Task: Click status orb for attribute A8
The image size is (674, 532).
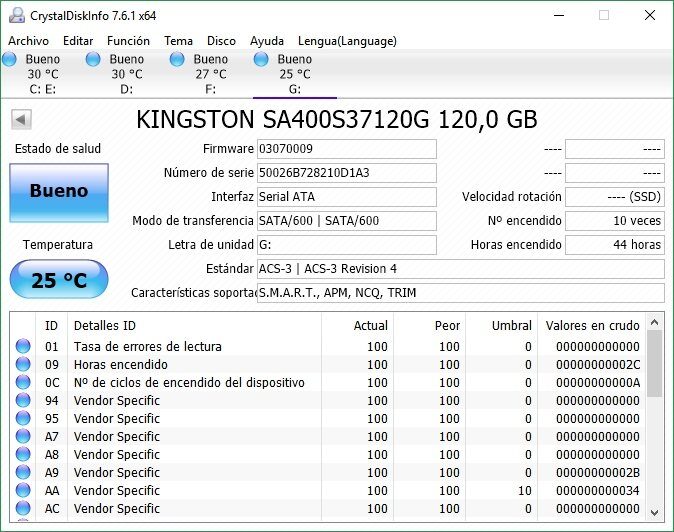Action: [23, 454]
